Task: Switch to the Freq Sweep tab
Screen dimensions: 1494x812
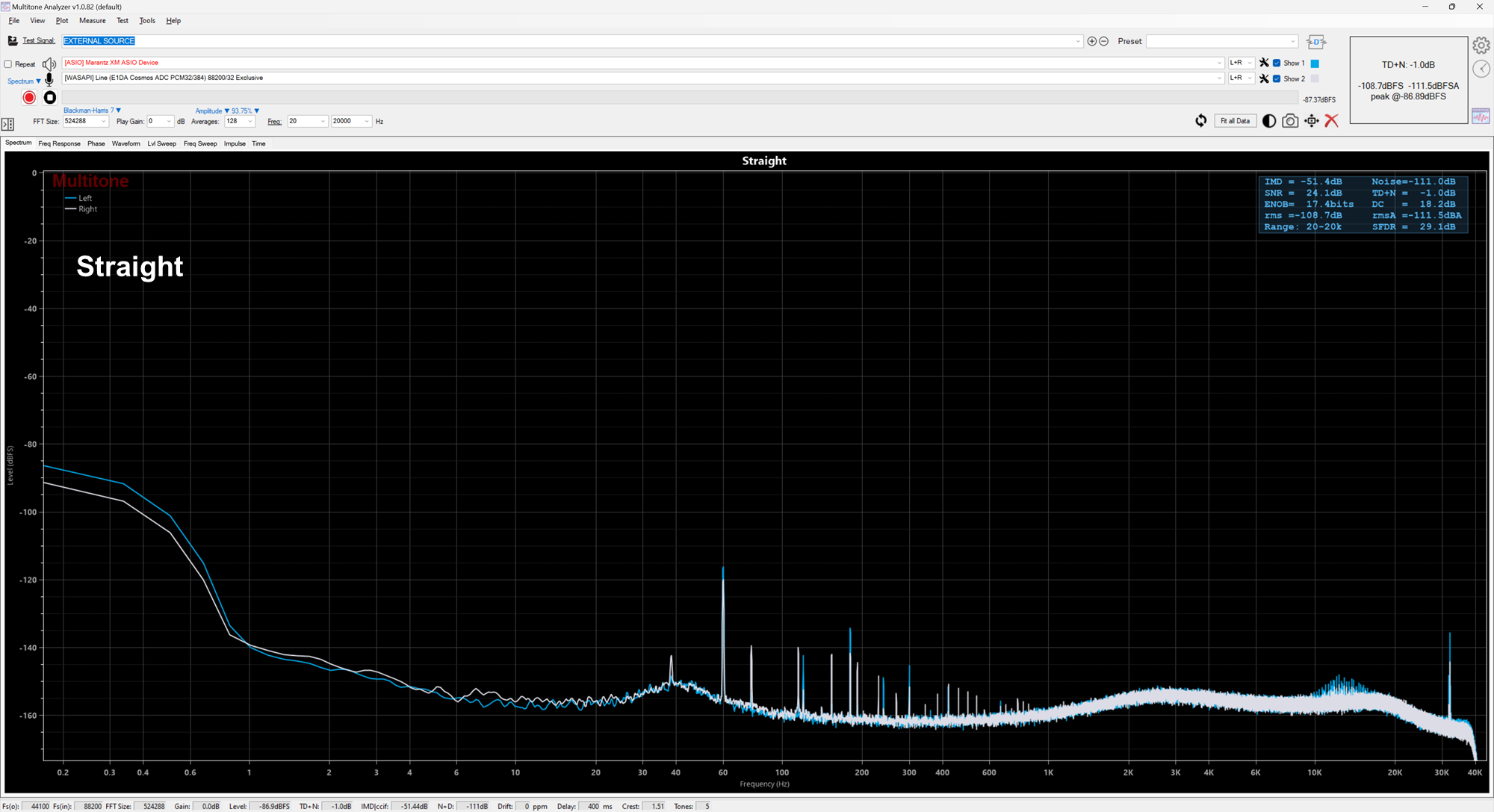Action: point(200,143)
